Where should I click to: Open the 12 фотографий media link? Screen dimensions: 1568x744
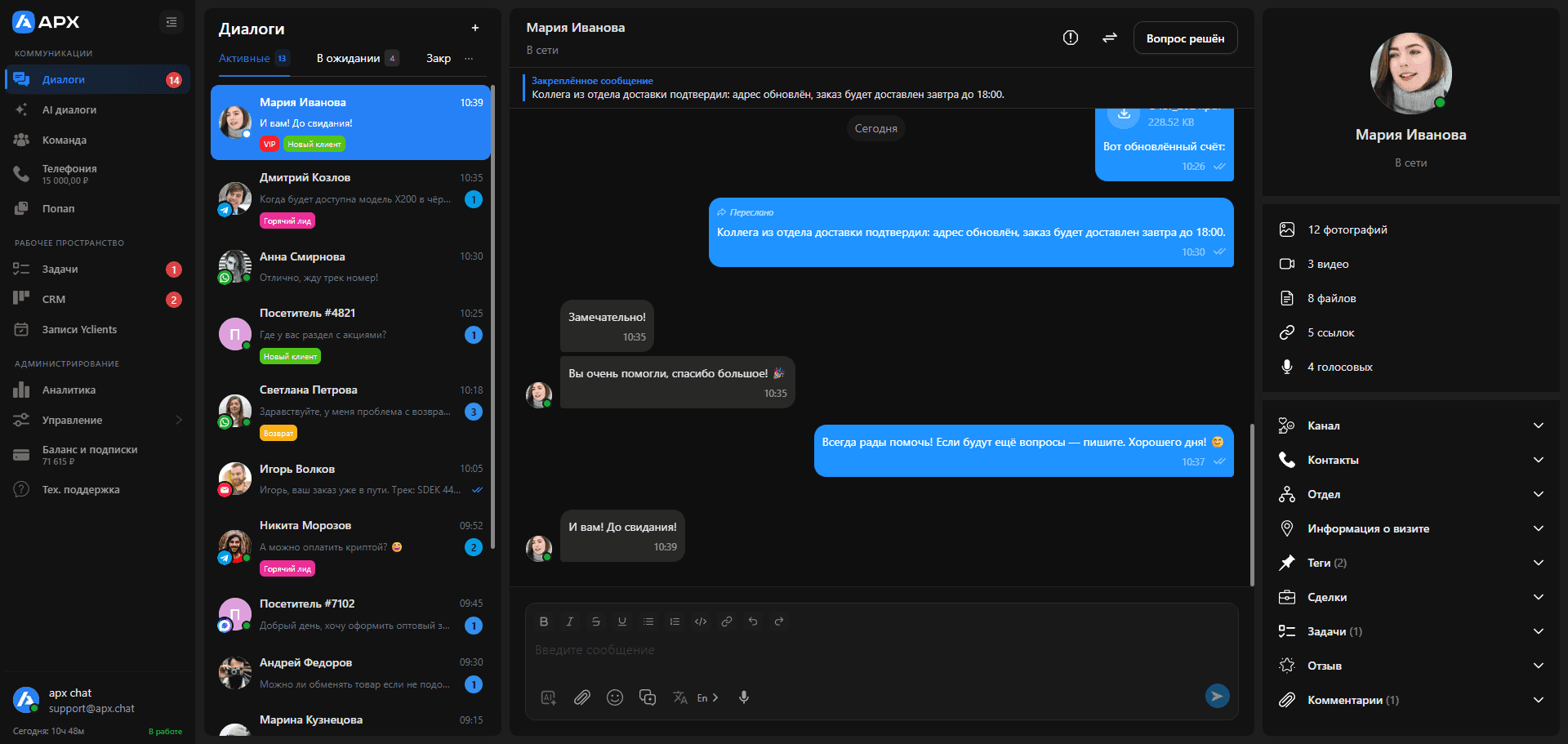coord(1347,229)
